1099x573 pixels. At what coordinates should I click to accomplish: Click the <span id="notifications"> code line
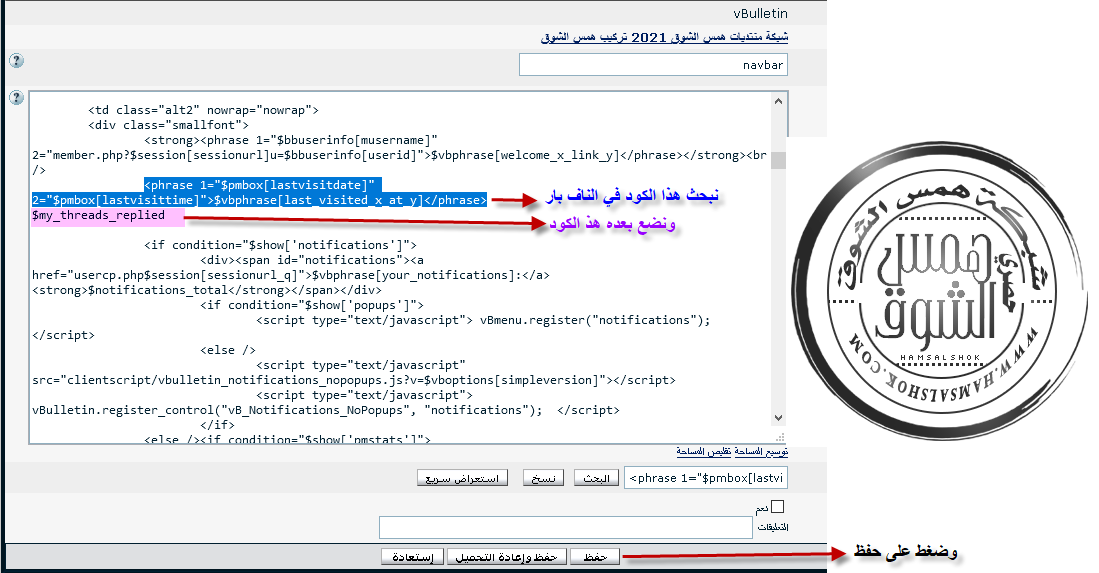(x=312, y=260)
